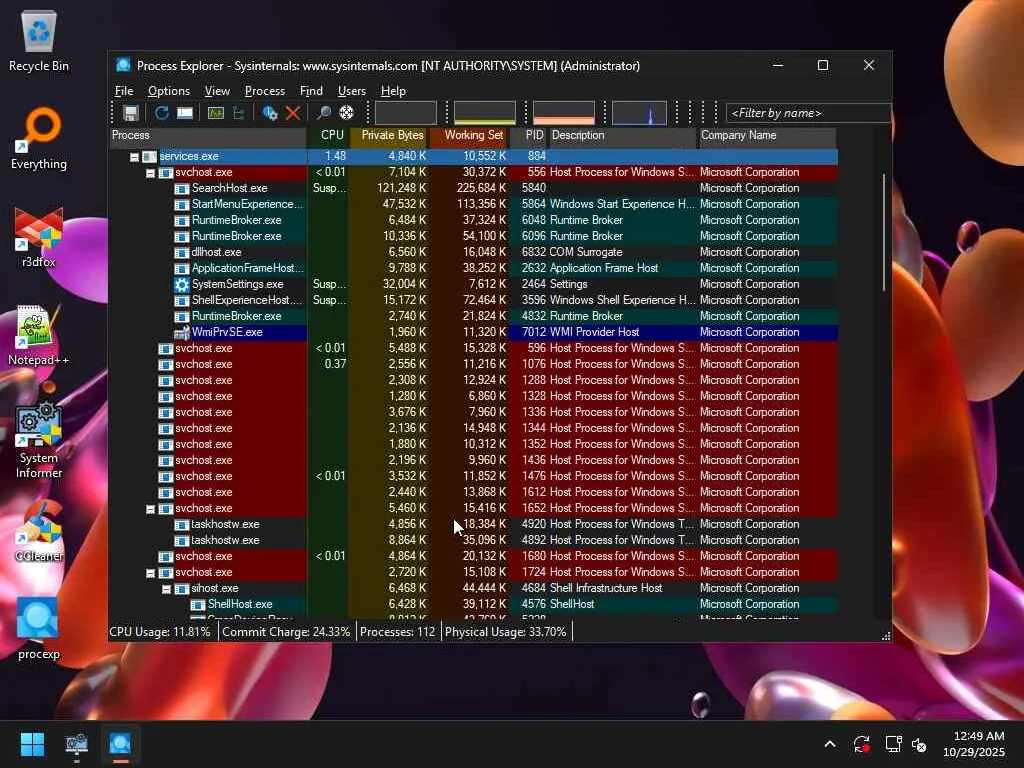Image resolution: width=1024 pixels, height=768 pixels.
Task: Open the Help menu
Action: 393,91
